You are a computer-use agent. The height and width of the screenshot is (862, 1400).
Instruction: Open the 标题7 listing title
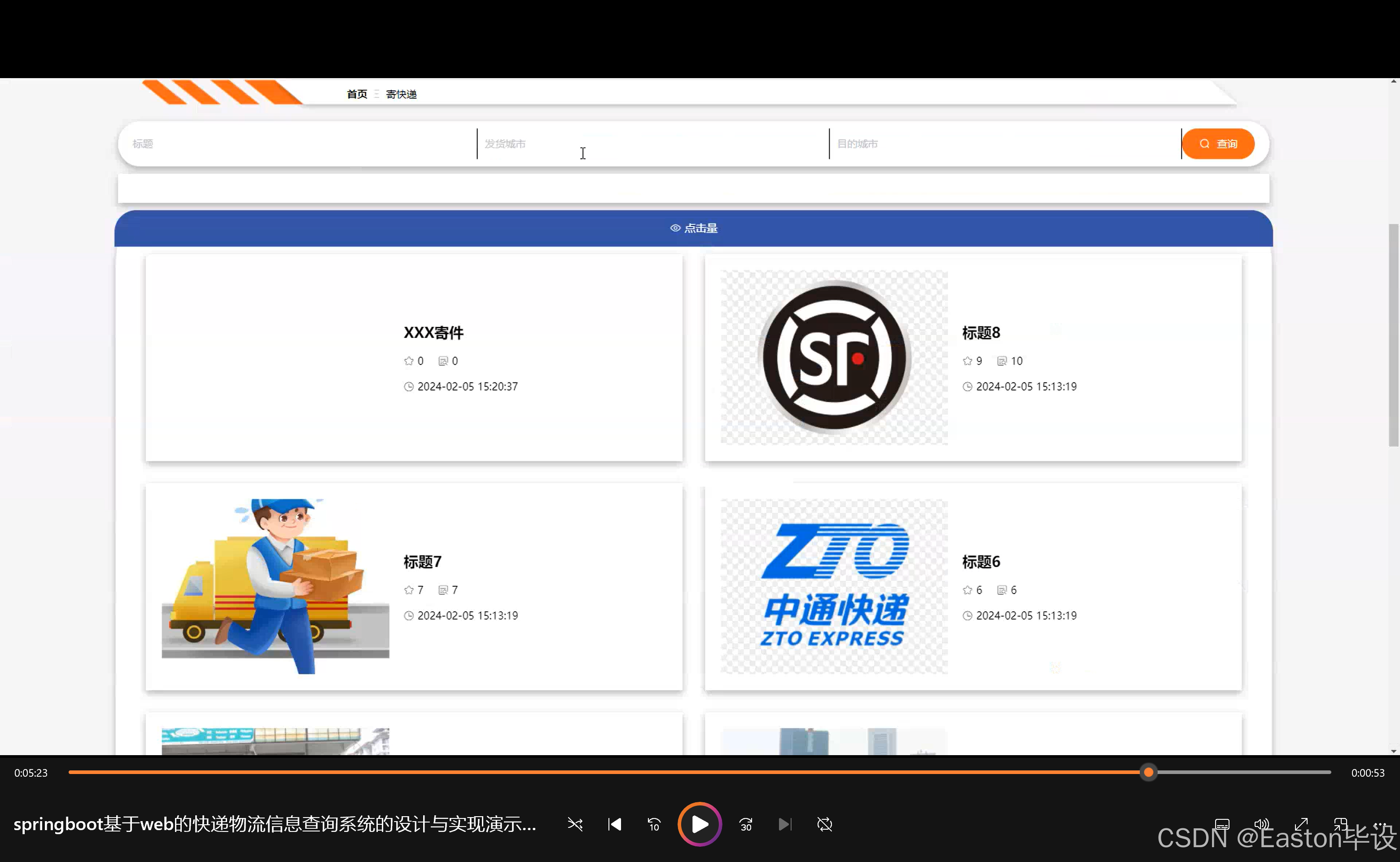(423, 562)
